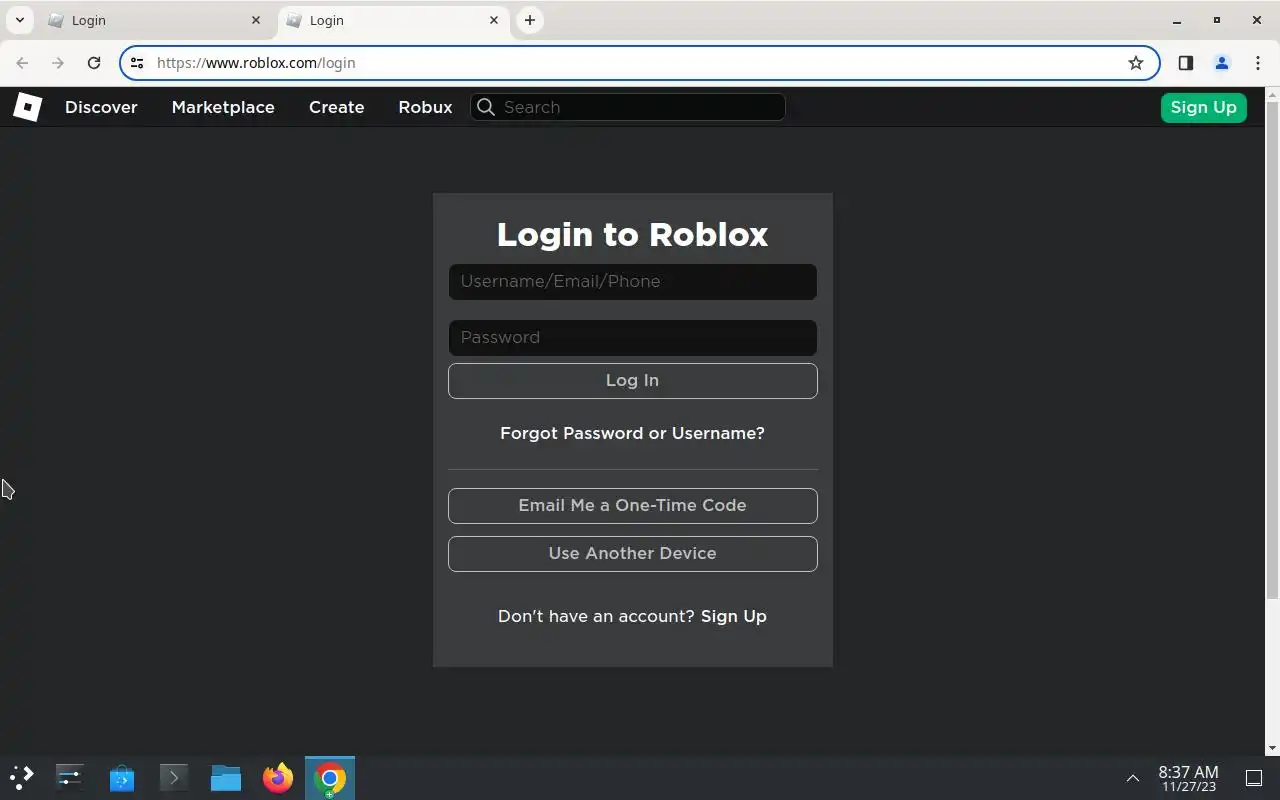Click the magnifier search icon

click(485, 107)
